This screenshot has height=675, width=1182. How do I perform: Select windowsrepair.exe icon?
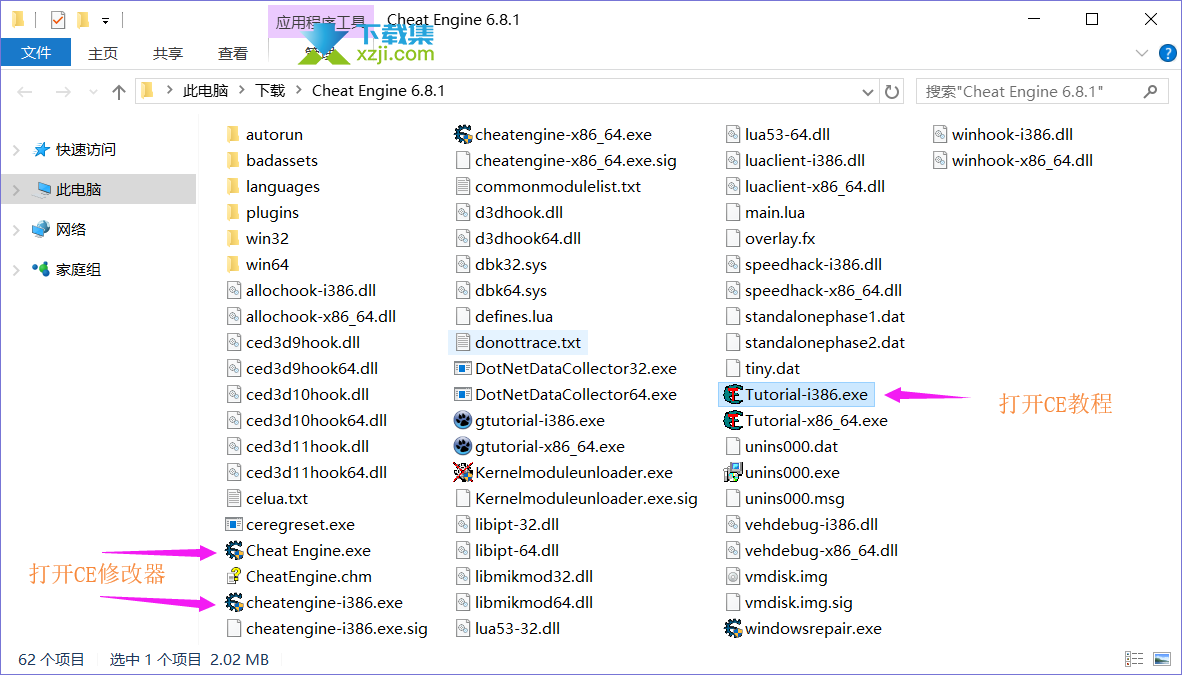tap(733, 628)
